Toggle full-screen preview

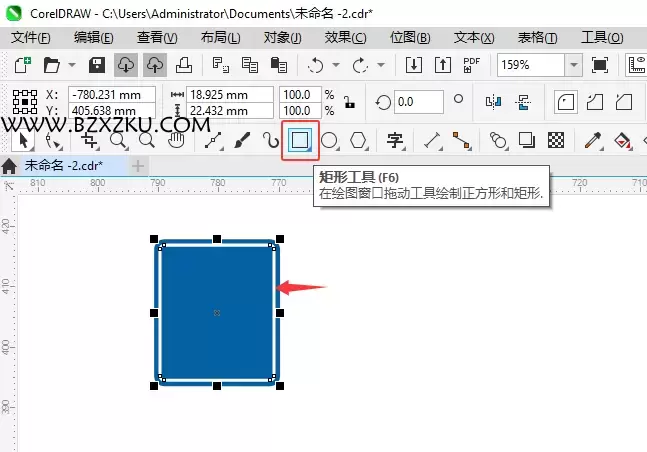pyautogui.click(x=600, y=65)
